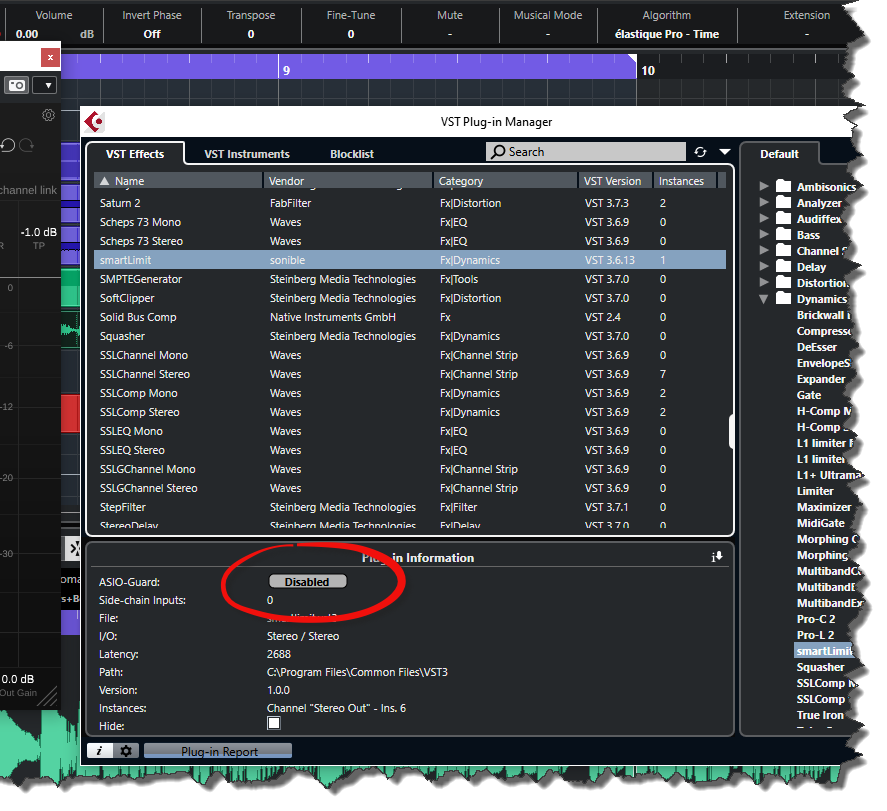
Task: Expand the Delay folder
Action: tap(764, 266)
